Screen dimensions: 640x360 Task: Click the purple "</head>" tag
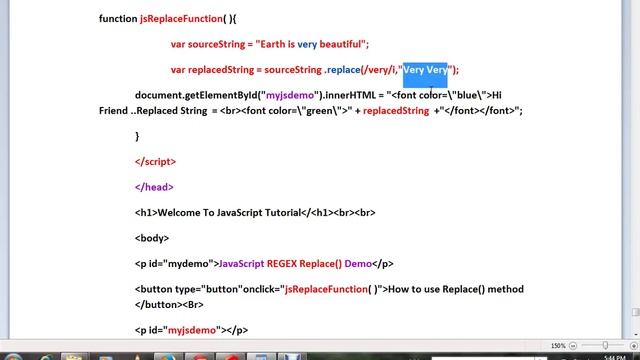tap(154, 187)
